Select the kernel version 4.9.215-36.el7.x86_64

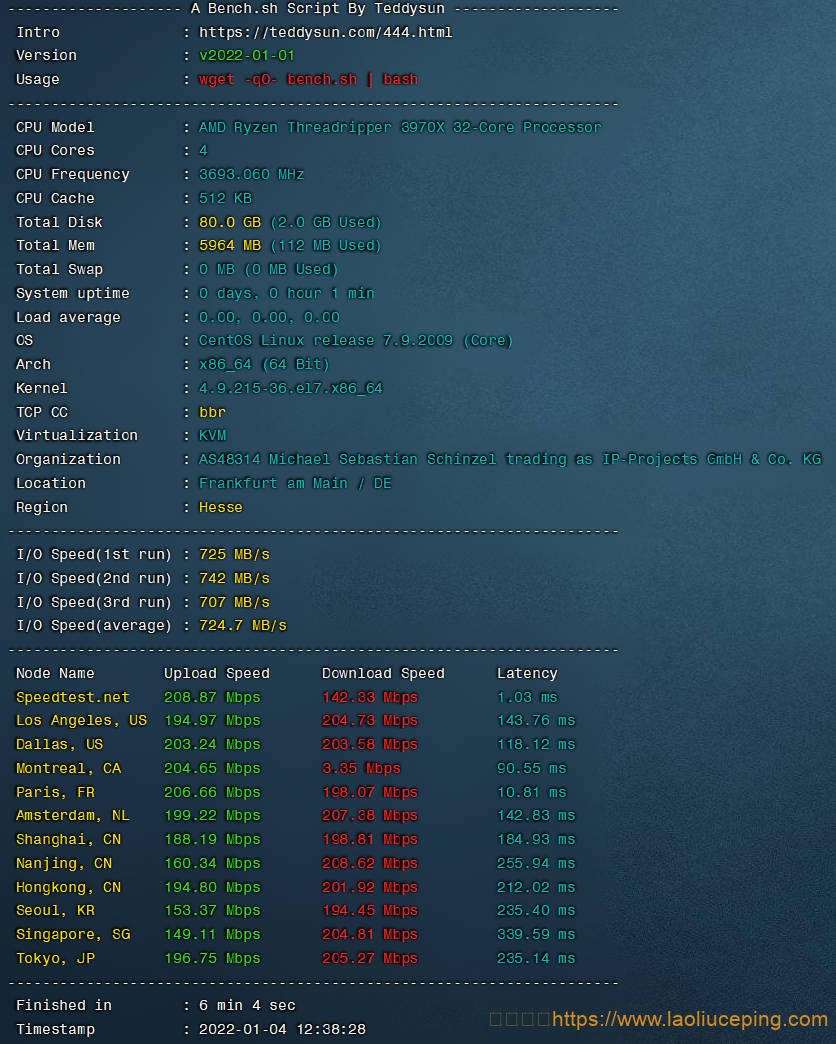[291, 388]
